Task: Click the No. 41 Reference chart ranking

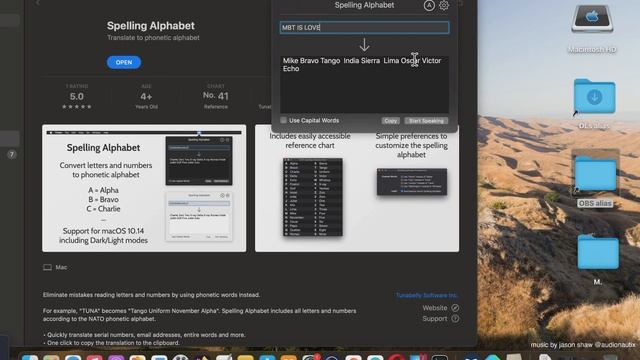Action: (x=216, y=97)
